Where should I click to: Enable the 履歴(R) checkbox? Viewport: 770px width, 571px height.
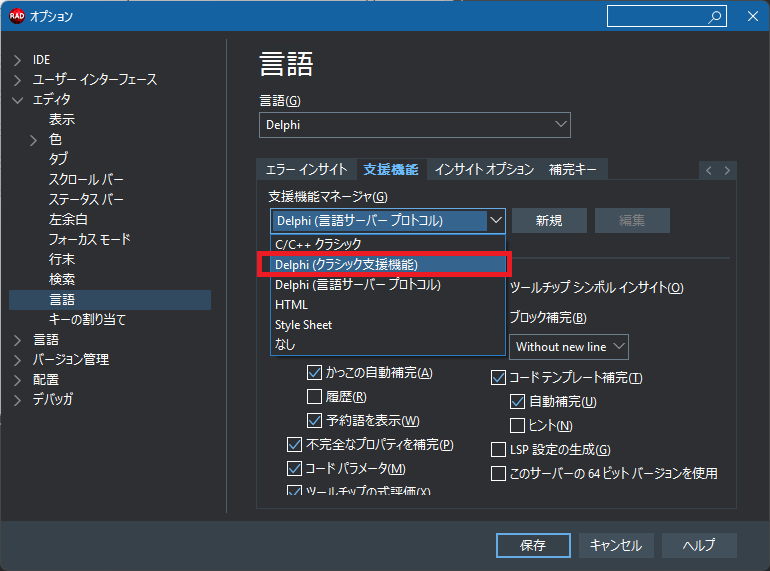(x=314, y=397)
